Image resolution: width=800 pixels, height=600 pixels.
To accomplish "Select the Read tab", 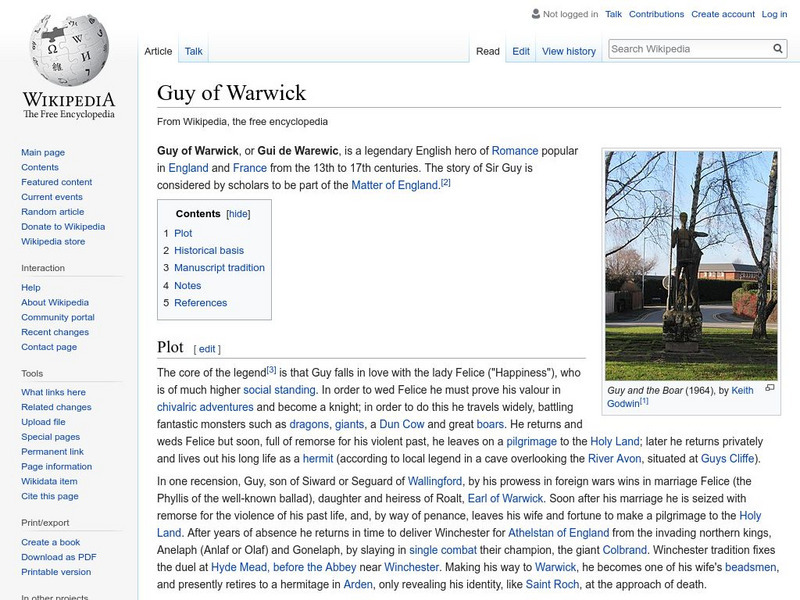I will tap(488, 51).
